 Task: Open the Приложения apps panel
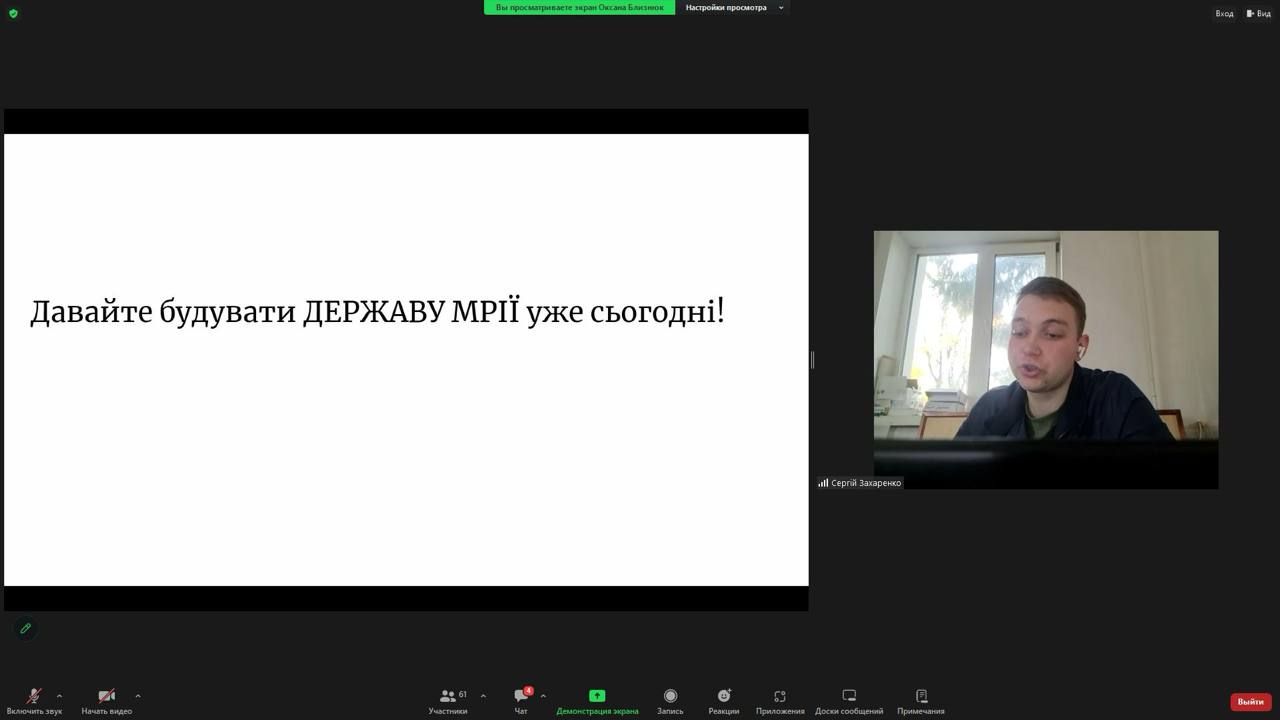[780, 700]
